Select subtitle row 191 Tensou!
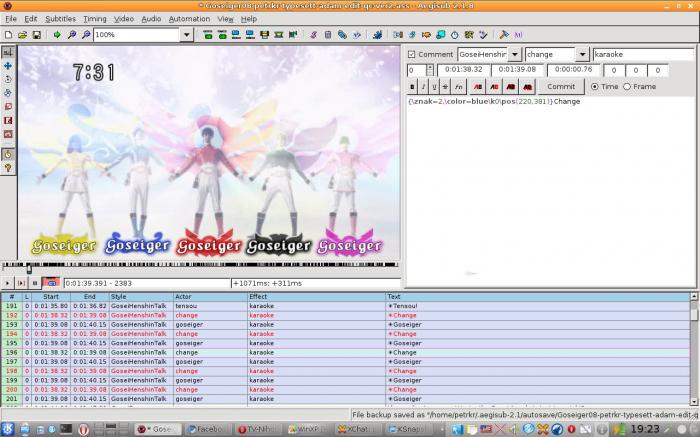The width and height of the screenshot is (700, 437). click(346, 306)
